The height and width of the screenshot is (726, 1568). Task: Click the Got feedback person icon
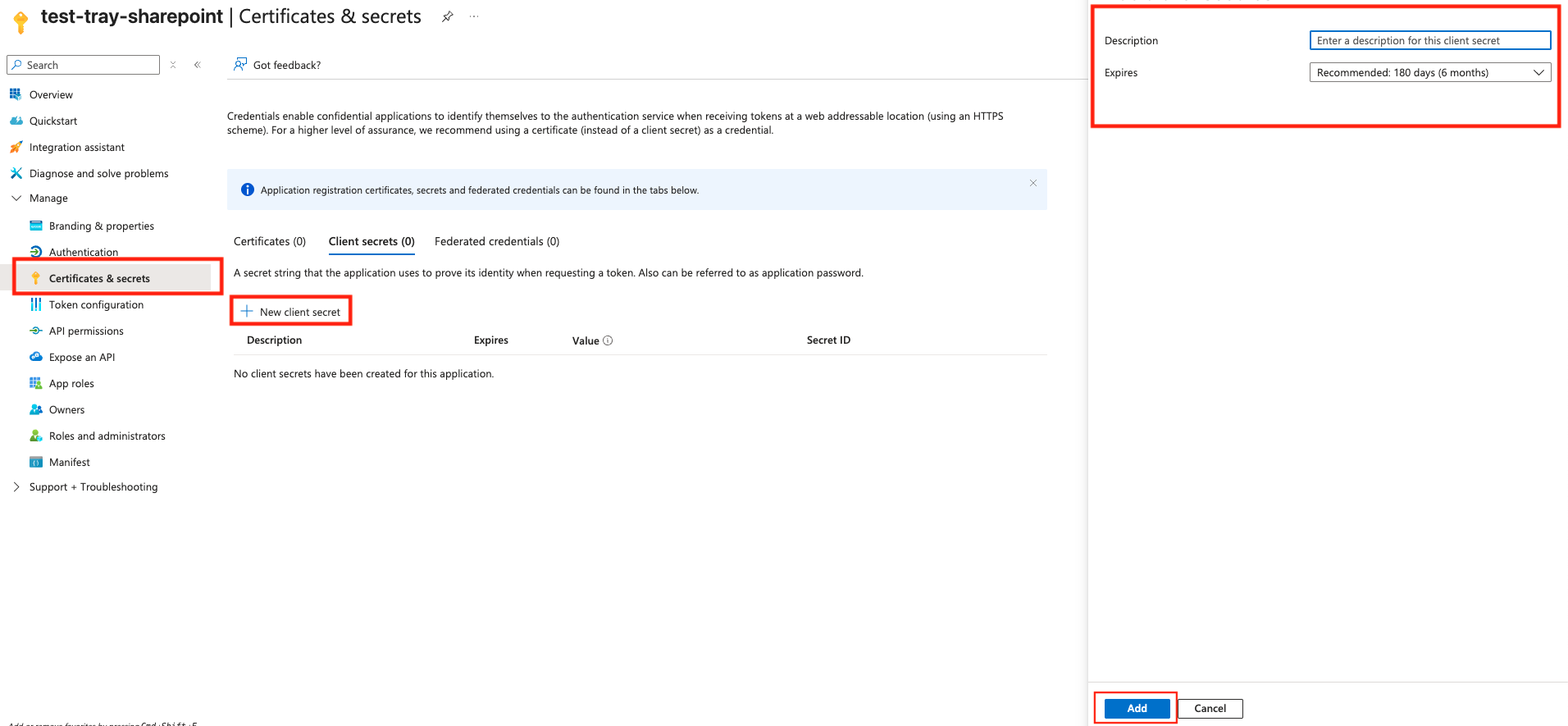pos(240,64)
